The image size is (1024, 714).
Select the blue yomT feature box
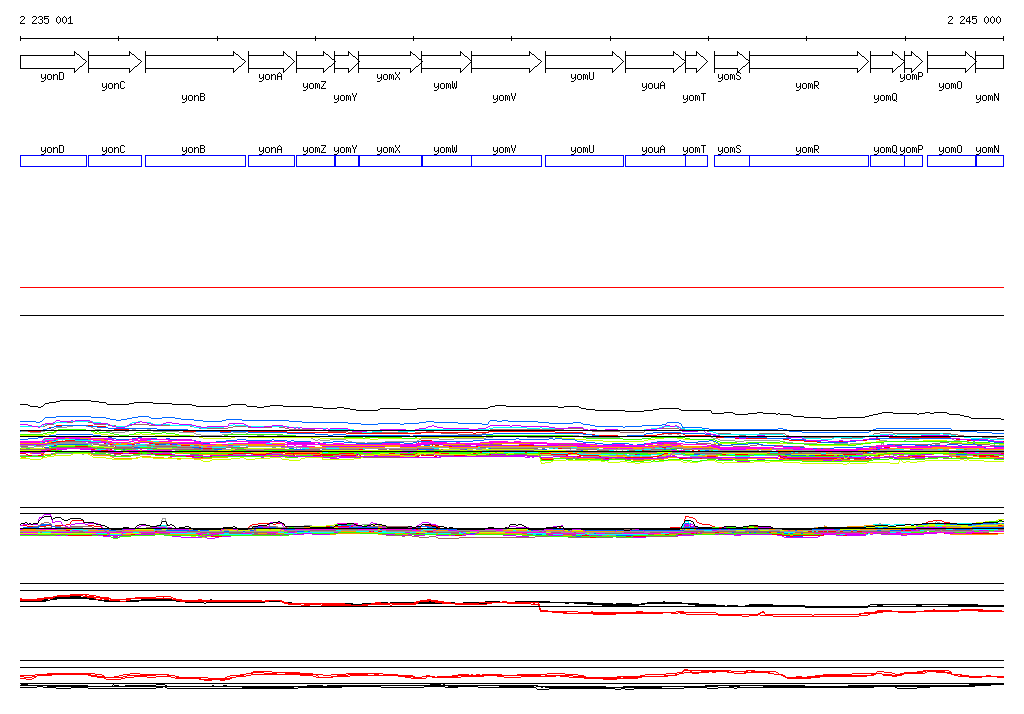point(697,161)
